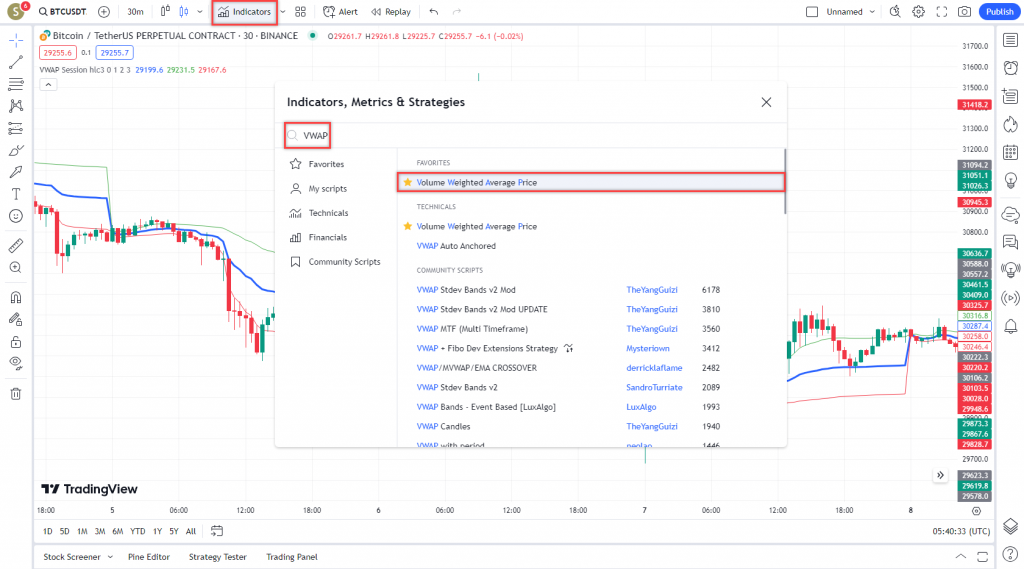The height and width of the screenshot is (569, 1024).
Task: Open the quick search icon
Action: tap(895, 12)
